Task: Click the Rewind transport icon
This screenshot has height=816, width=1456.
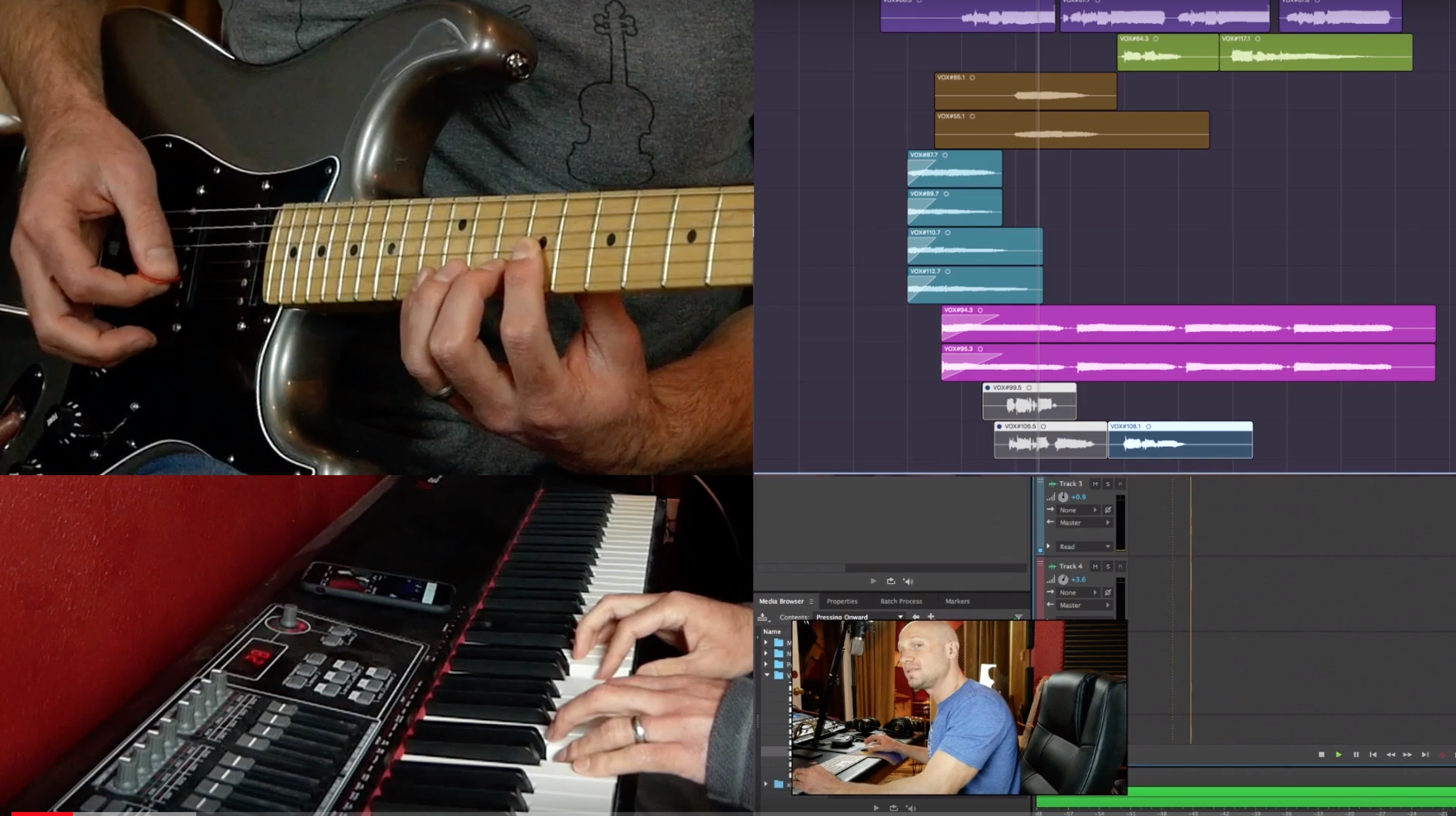Action: click(1390, 754)
